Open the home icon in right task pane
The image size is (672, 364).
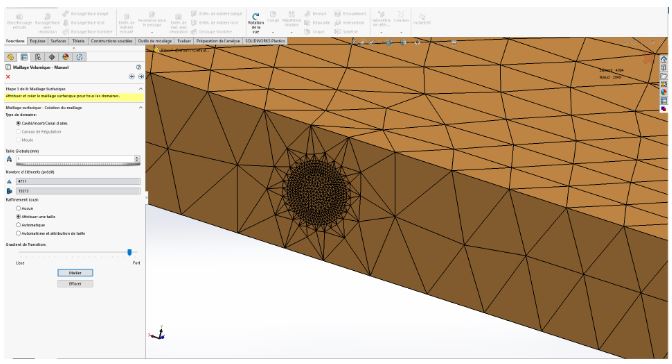pyautogui.click(x=663, y=59)
